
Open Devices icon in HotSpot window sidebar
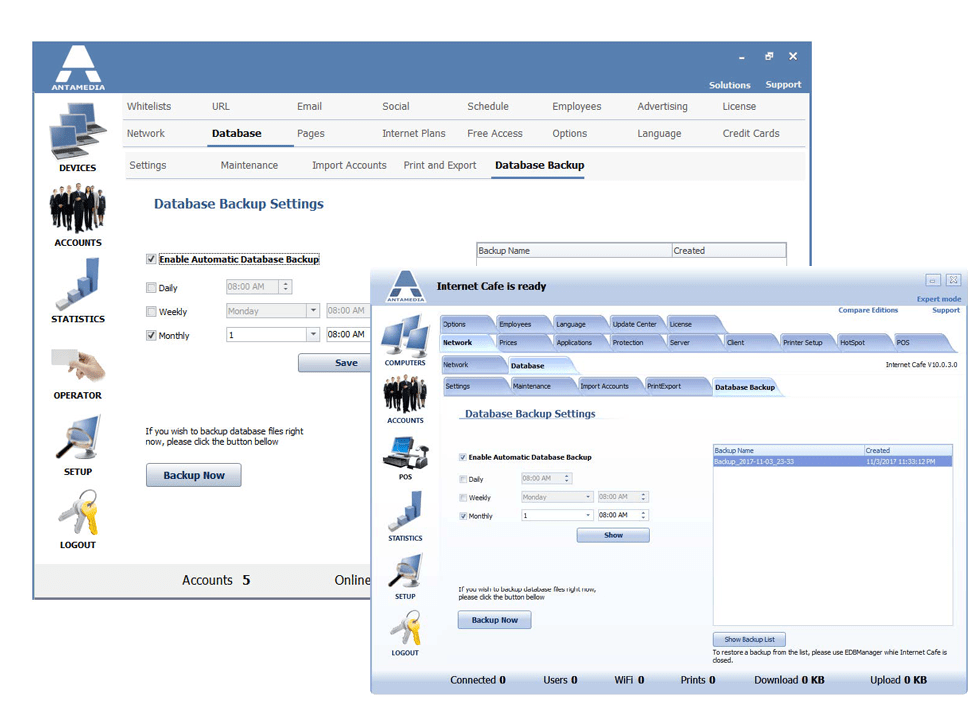coord(77,131)
